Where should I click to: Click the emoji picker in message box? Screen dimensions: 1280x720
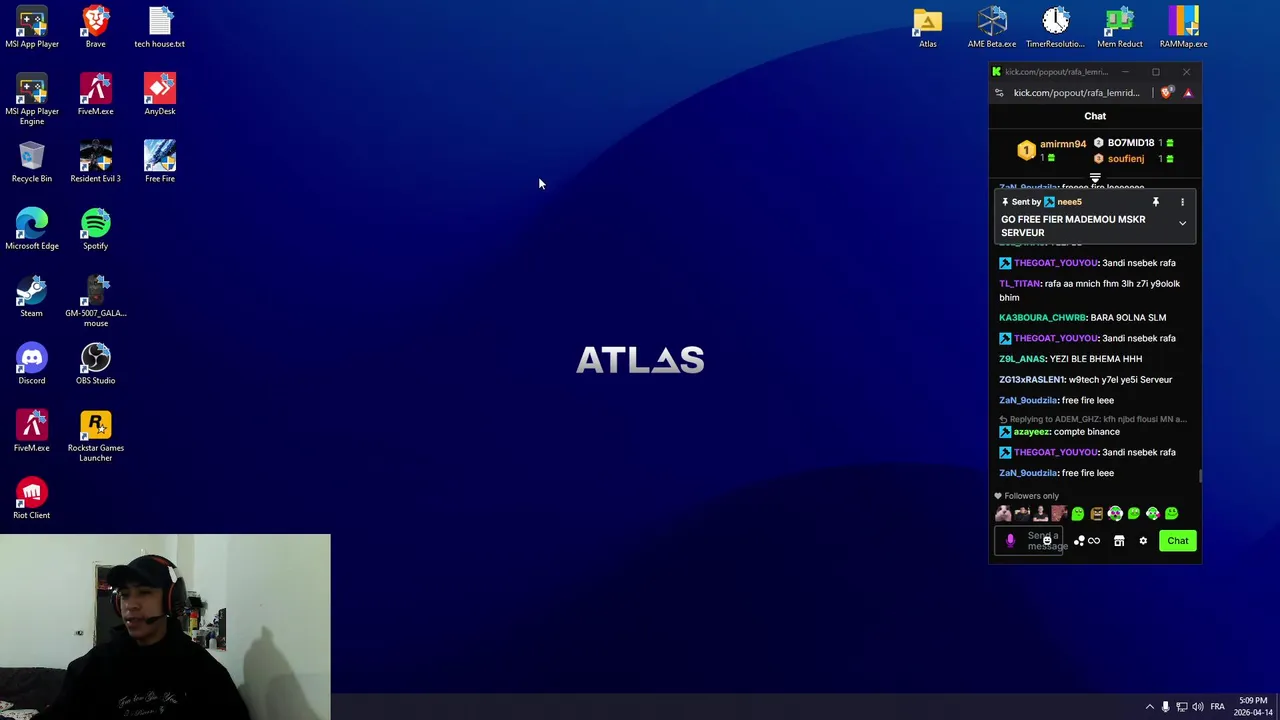coord(1047,541)
